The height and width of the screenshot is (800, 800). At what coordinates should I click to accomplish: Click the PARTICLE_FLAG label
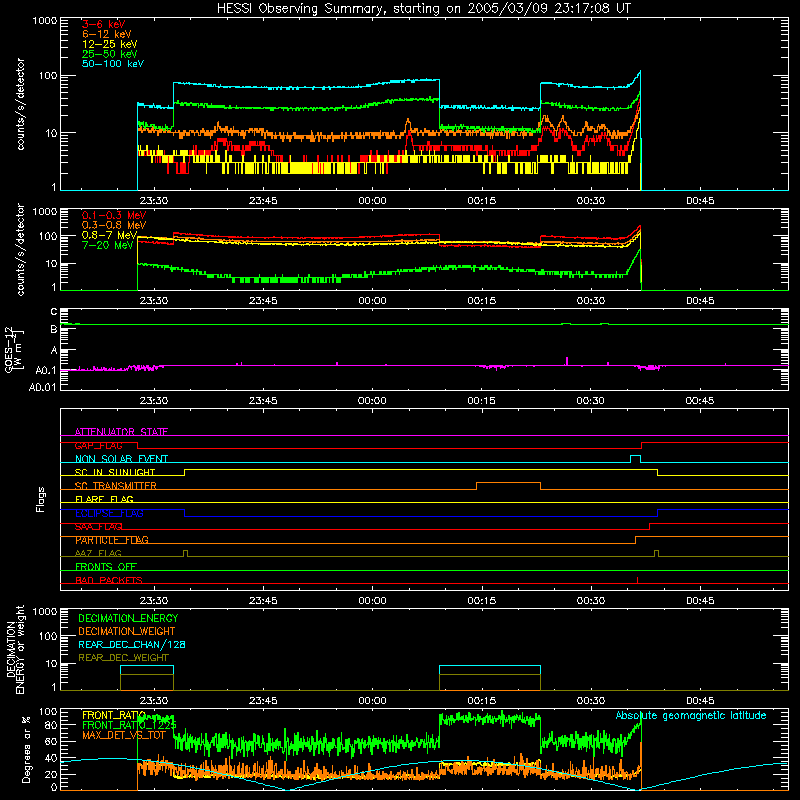pyautogui.click(x=112, y=540)
